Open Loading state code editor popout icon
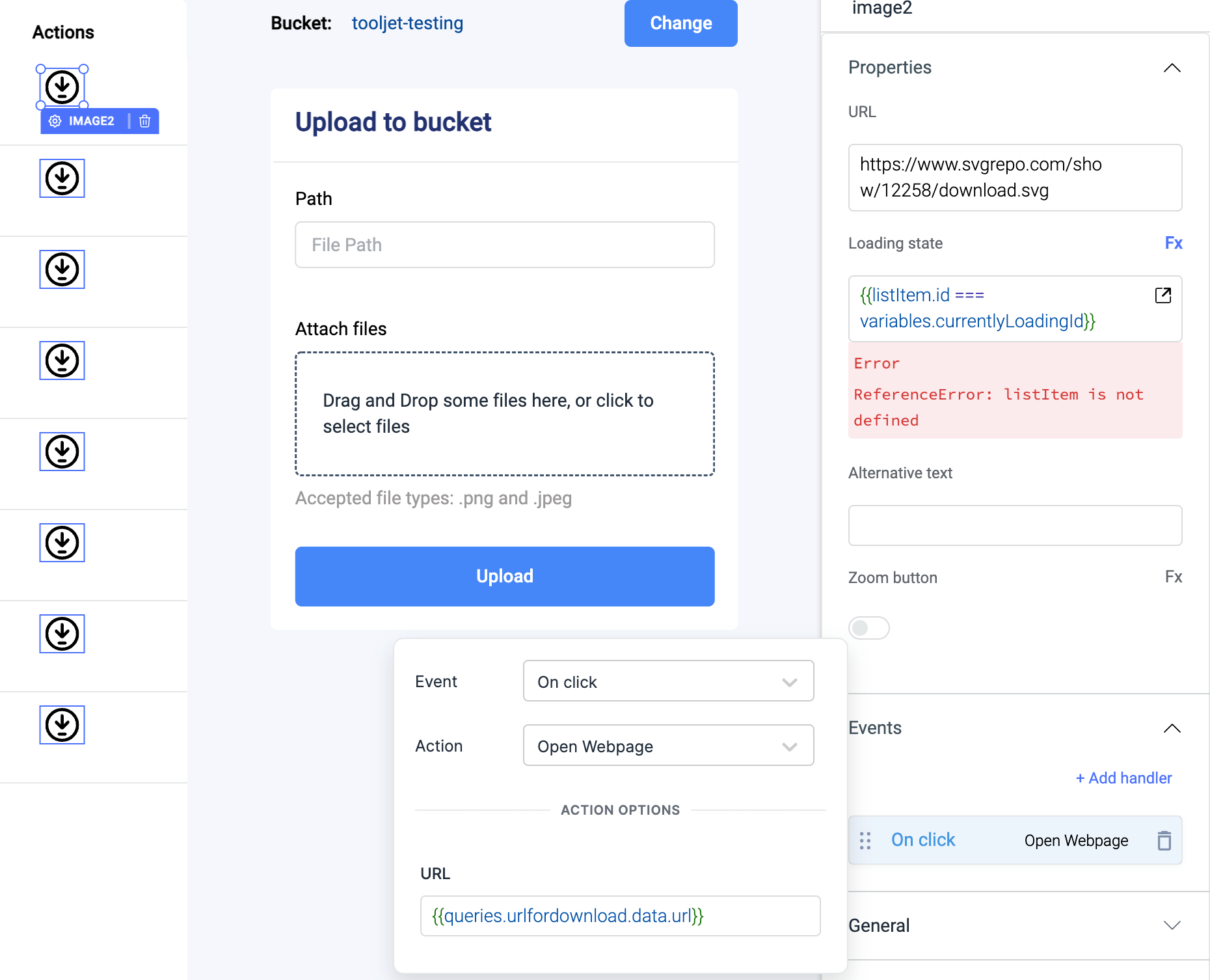Screen dimensions: 1210x980 [1163, 295]
